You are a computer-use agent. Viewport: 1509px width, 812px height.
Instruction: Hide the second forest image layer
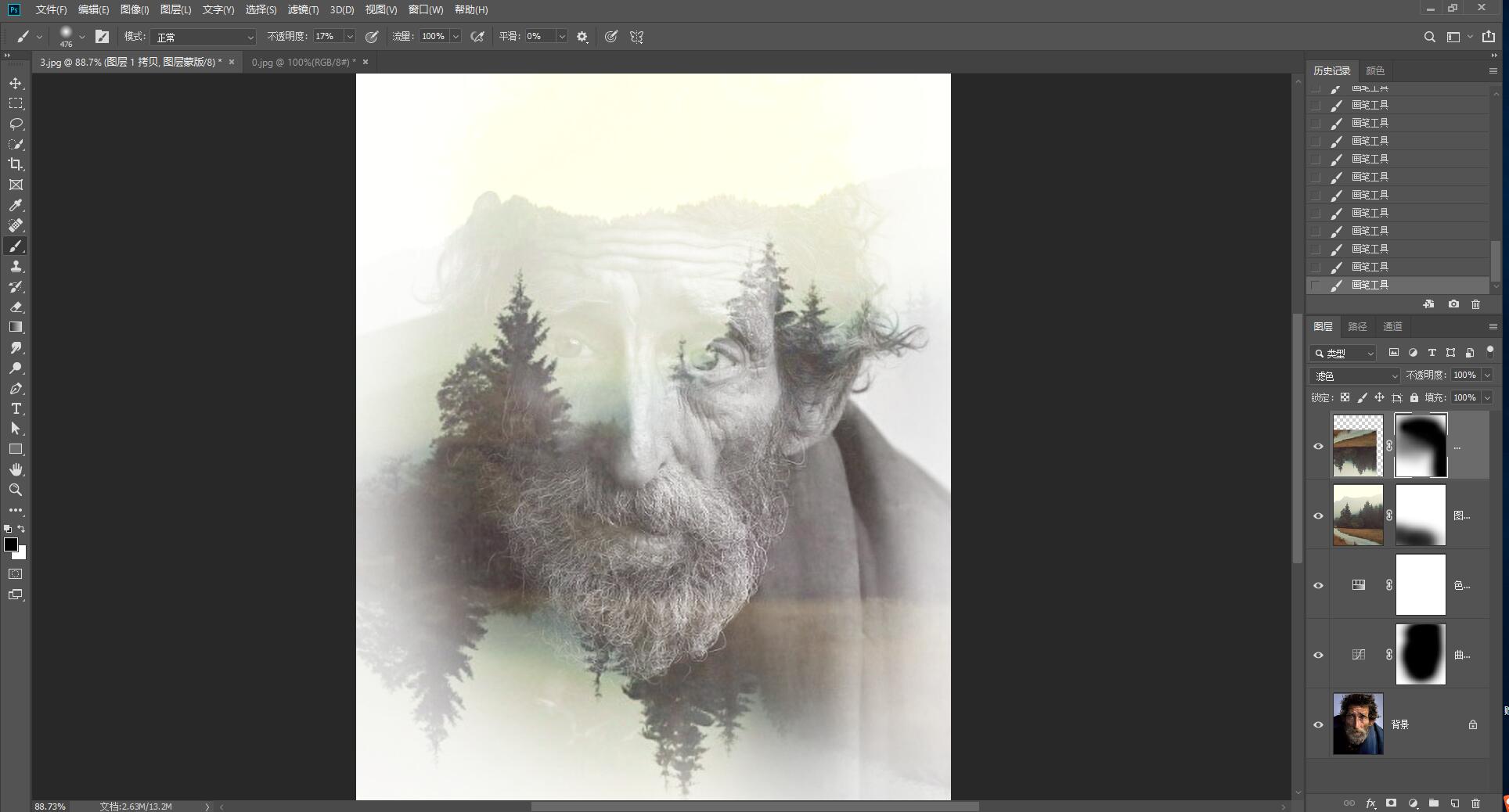[1318, 516]
